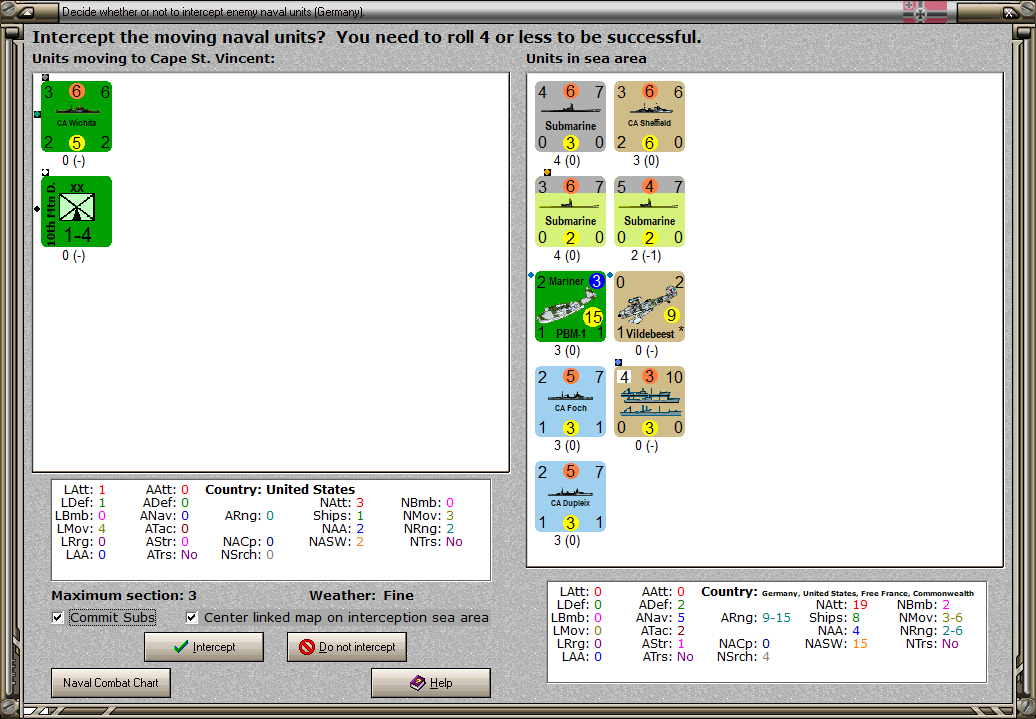Click the Intercept button
This screenshot has height=719, width=1036.
(204, 647)
